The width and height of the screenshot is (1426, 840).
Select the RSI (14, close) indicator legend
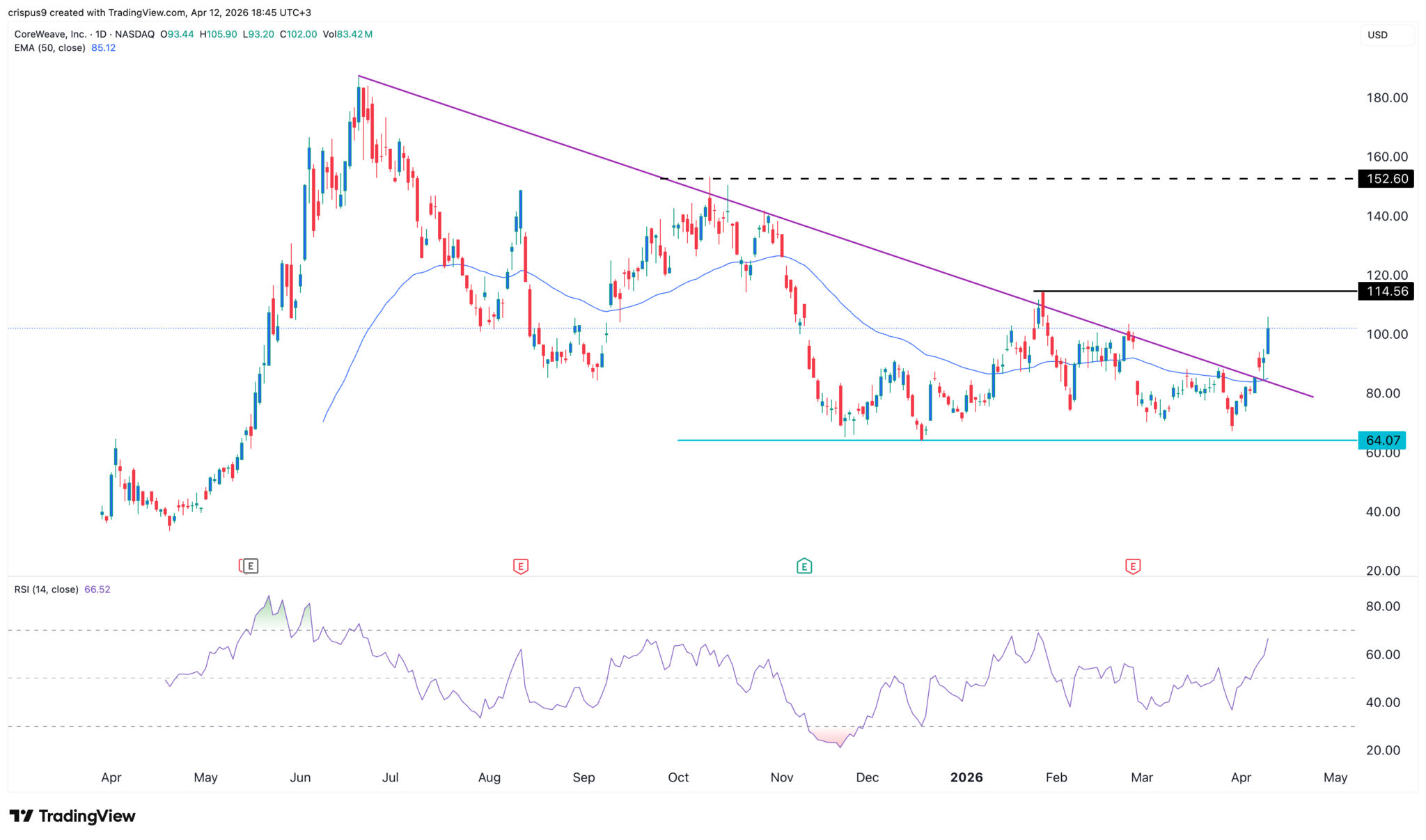tap(47, 589)
